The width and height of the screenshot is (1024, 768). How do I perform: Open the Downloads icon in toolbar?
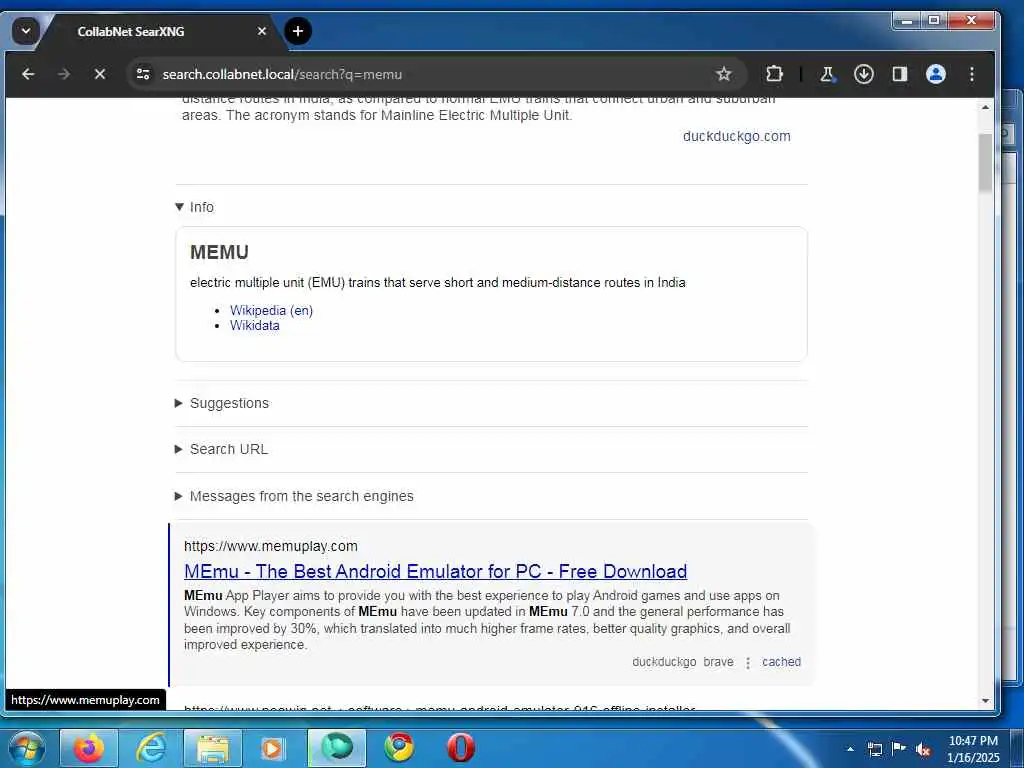(x=863, y=74)
